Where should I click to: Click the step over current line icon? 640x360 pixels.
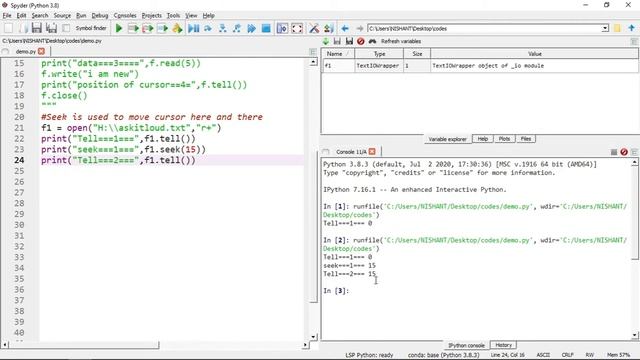click(x=208, y=28)
